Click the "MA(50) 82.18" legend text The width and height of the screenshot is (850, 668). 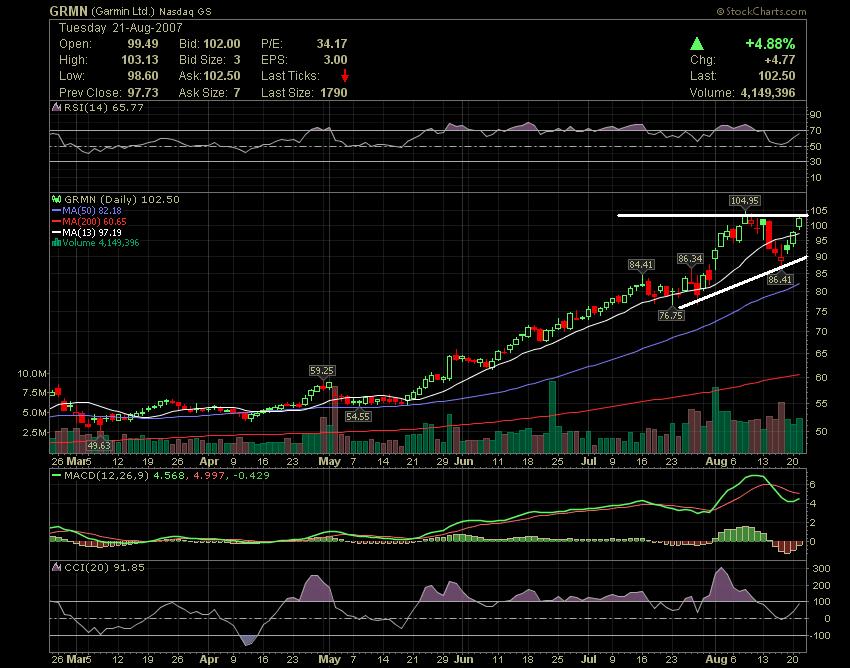[92, 210]
